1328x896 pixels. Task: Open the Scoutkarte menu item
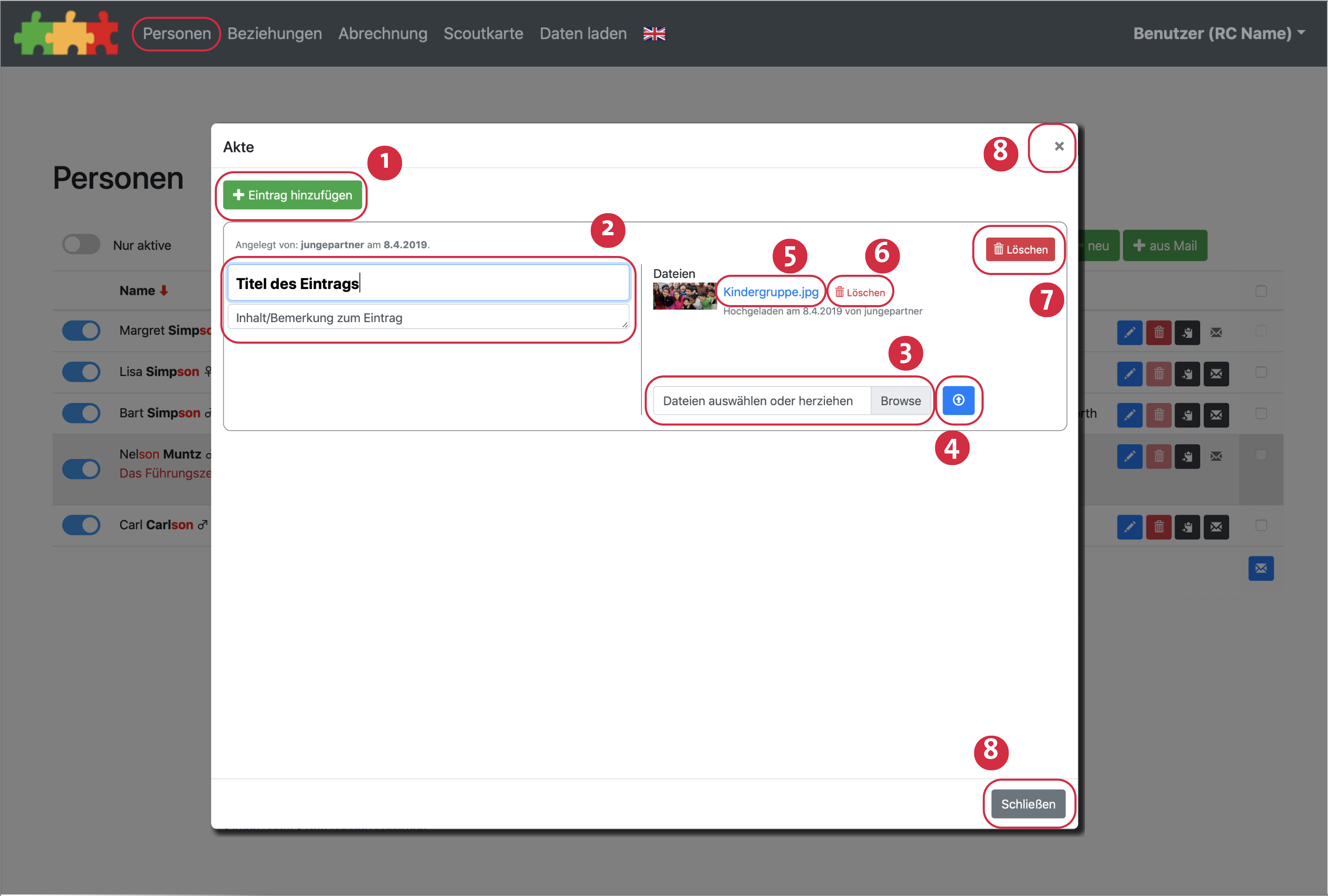483,33
